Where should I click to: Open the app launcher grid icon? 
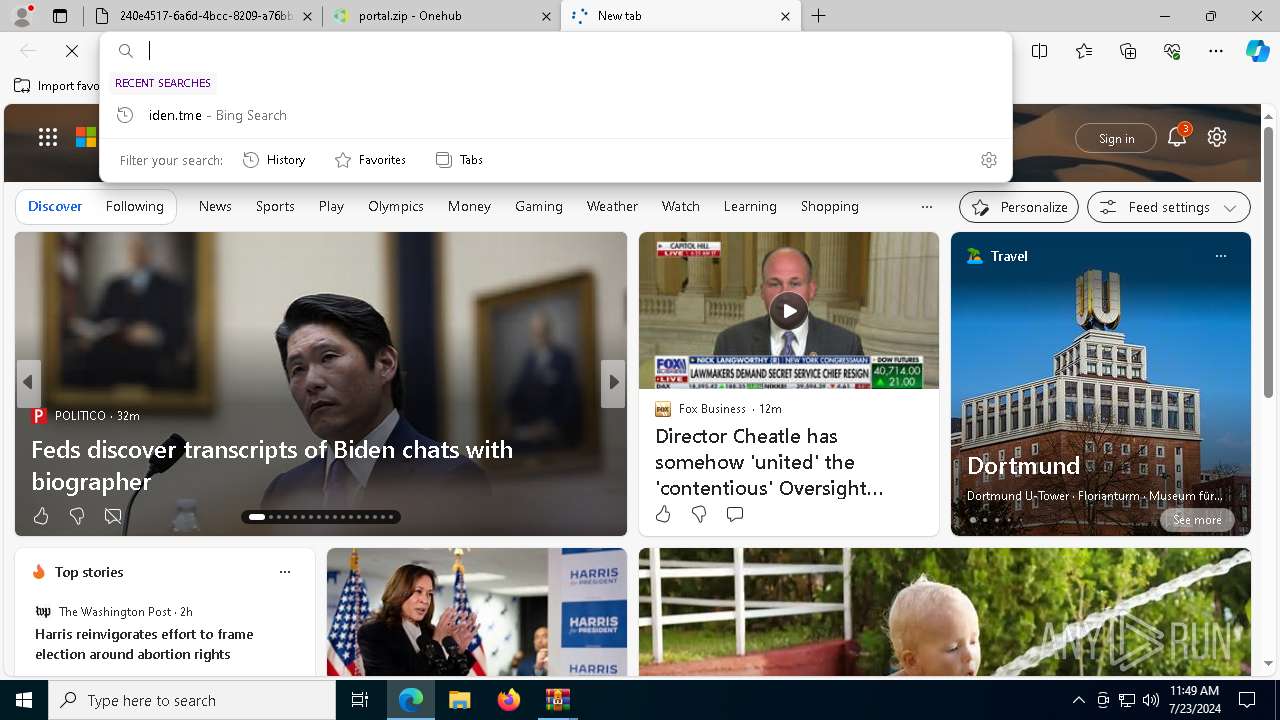[x=48, y=138]
